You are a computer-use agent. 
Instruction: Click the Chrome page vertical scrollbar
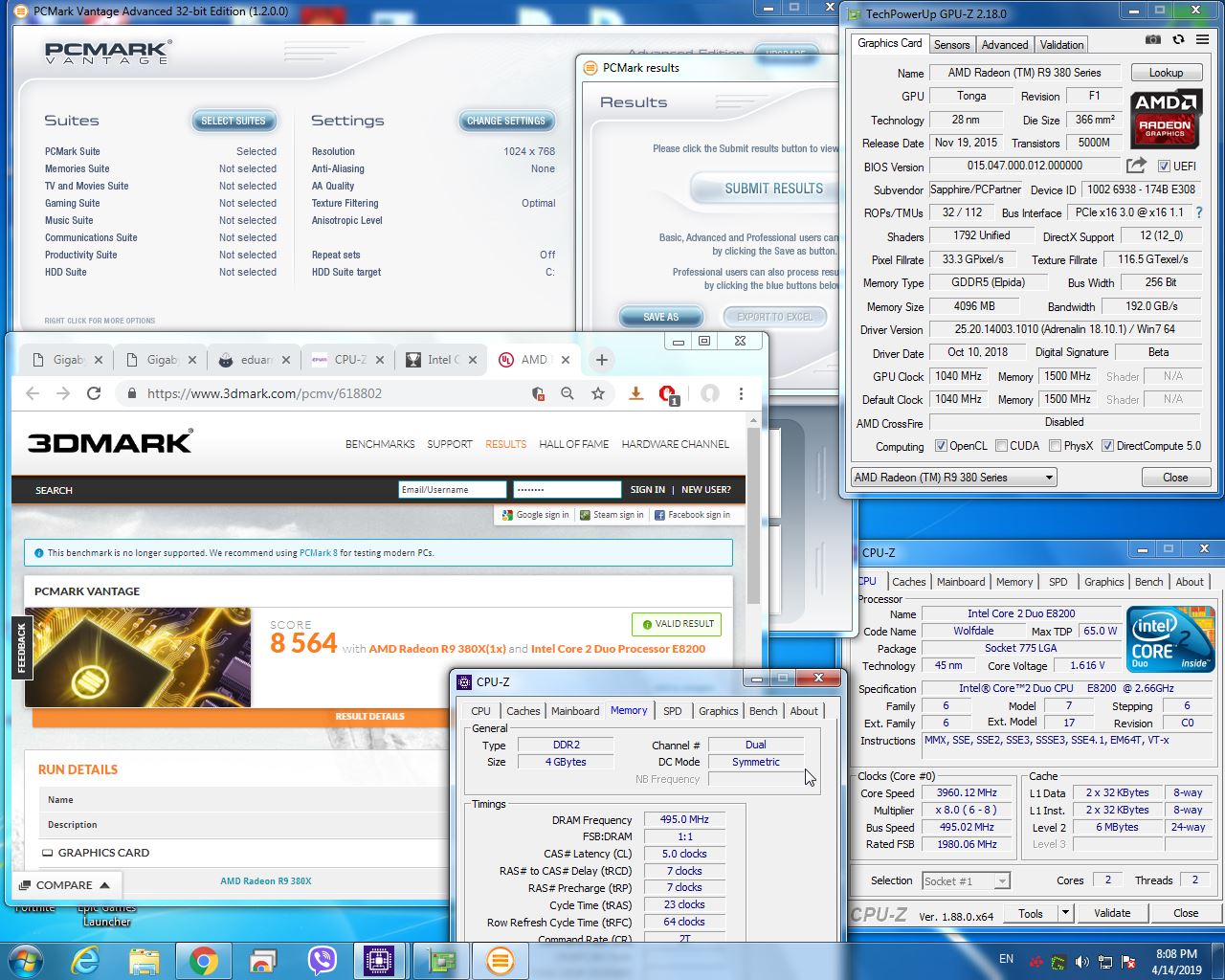click(753, 517)
